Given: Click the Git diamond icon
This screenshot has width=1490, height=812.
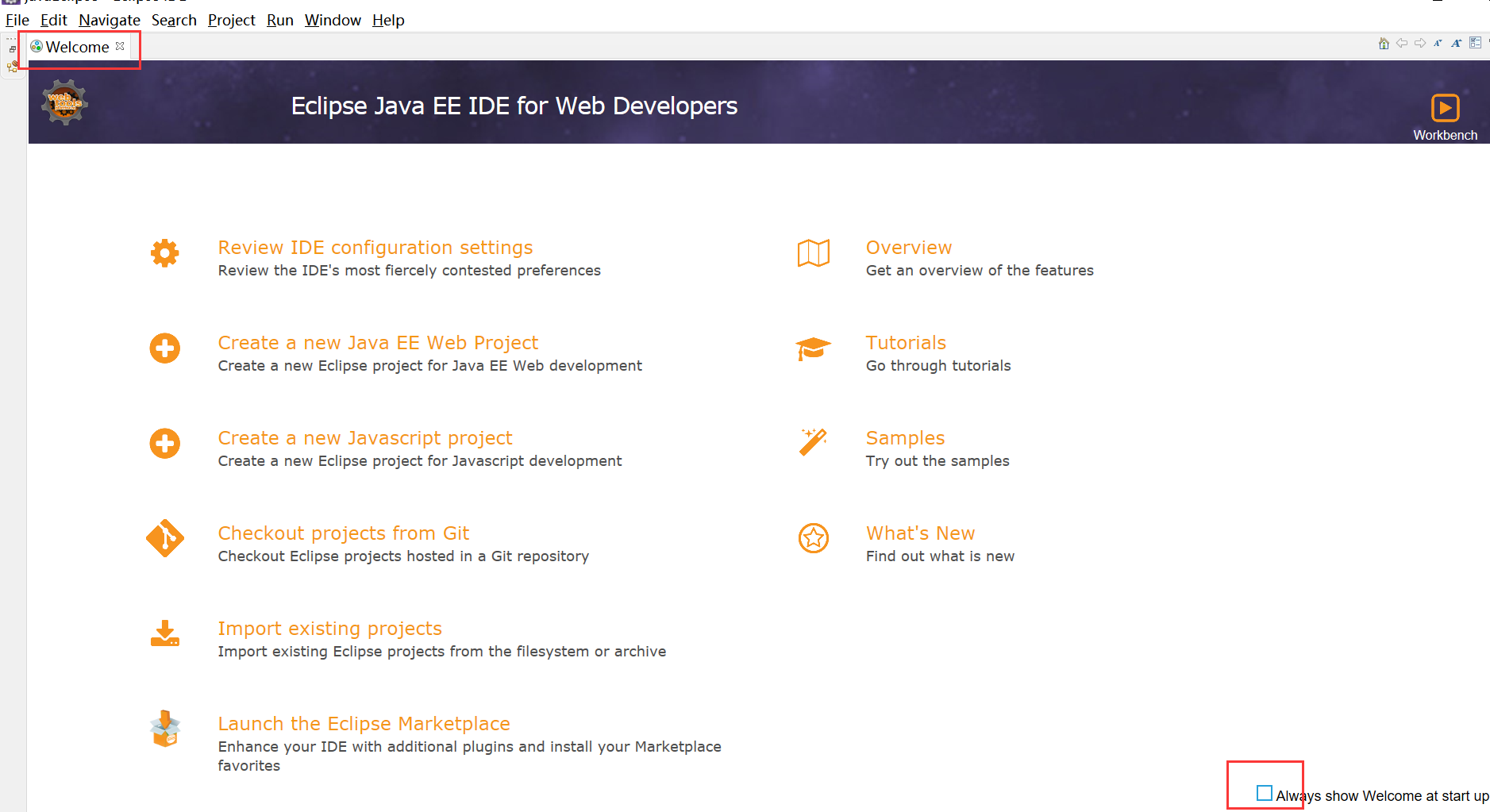Looking at the screenshot, I should pyautogui.click(x=165, y=538).
